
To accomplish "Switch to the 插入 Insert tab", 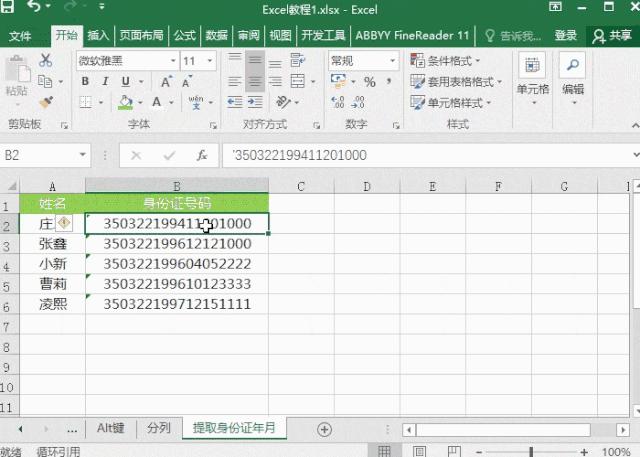I will point(98,35).
